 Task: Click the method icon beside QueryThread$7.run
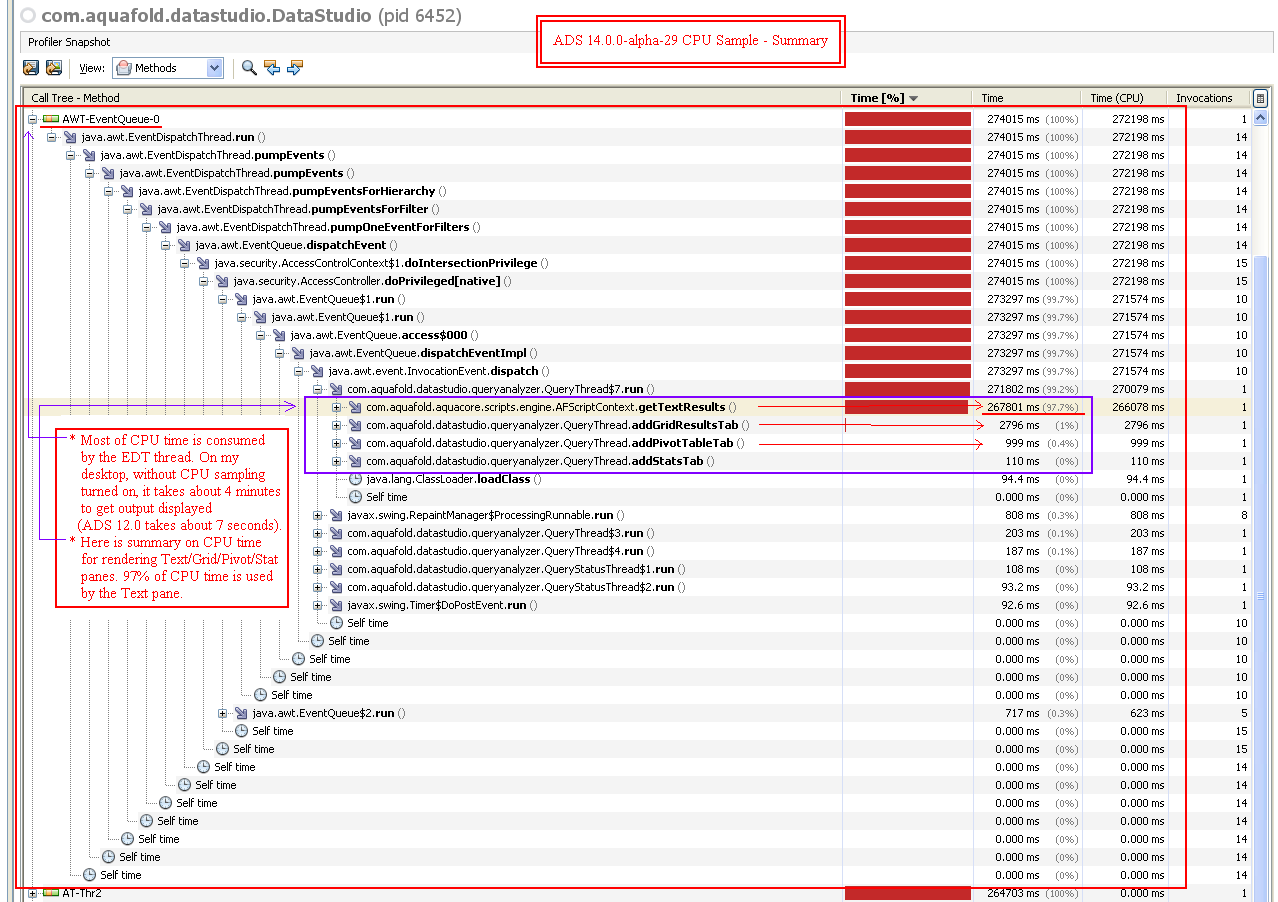point(337,389)
